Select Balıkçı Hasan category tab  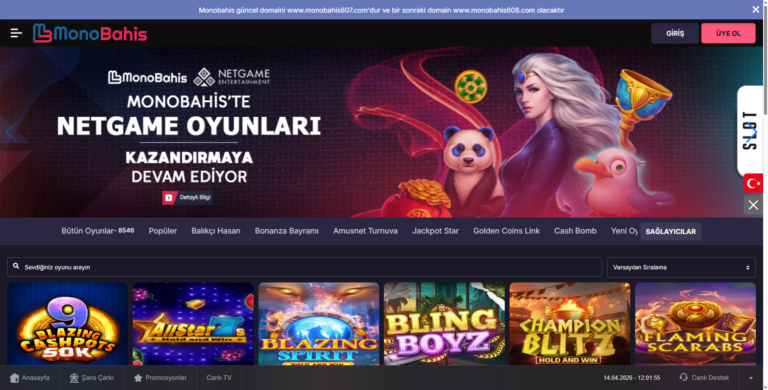click(216, 231)
